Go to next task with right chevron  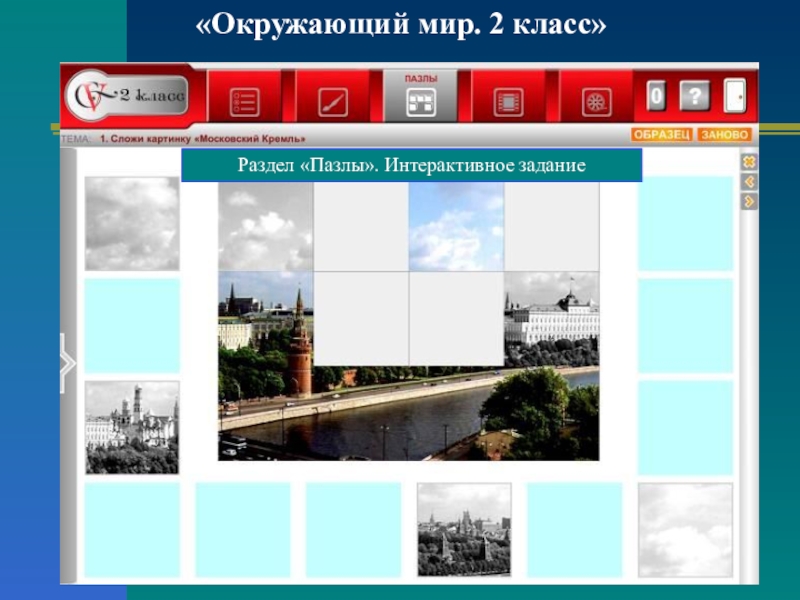pos(749,202)
